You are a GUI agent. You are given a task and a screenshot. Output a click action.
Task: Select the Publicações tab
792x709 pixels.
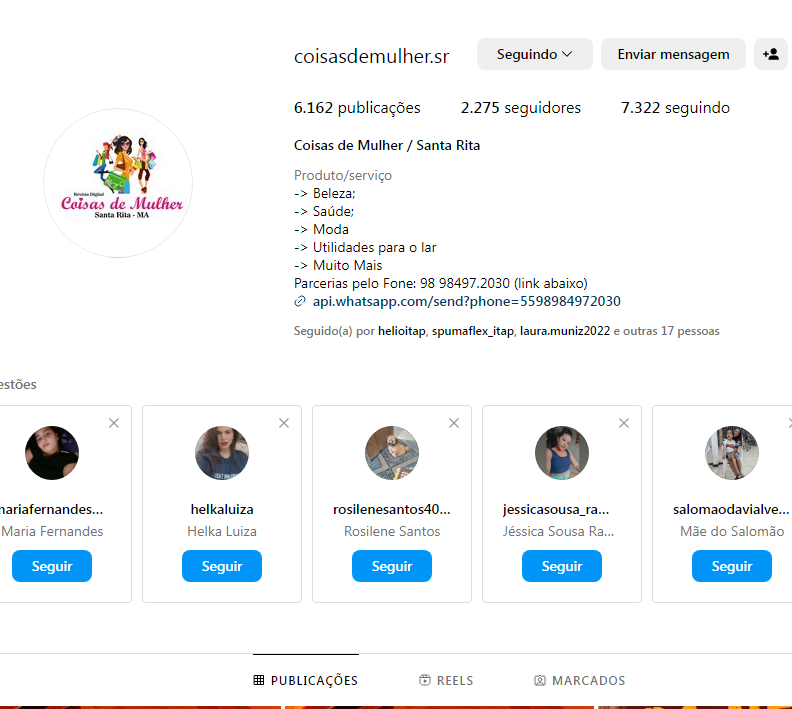[x=306, y=680]
